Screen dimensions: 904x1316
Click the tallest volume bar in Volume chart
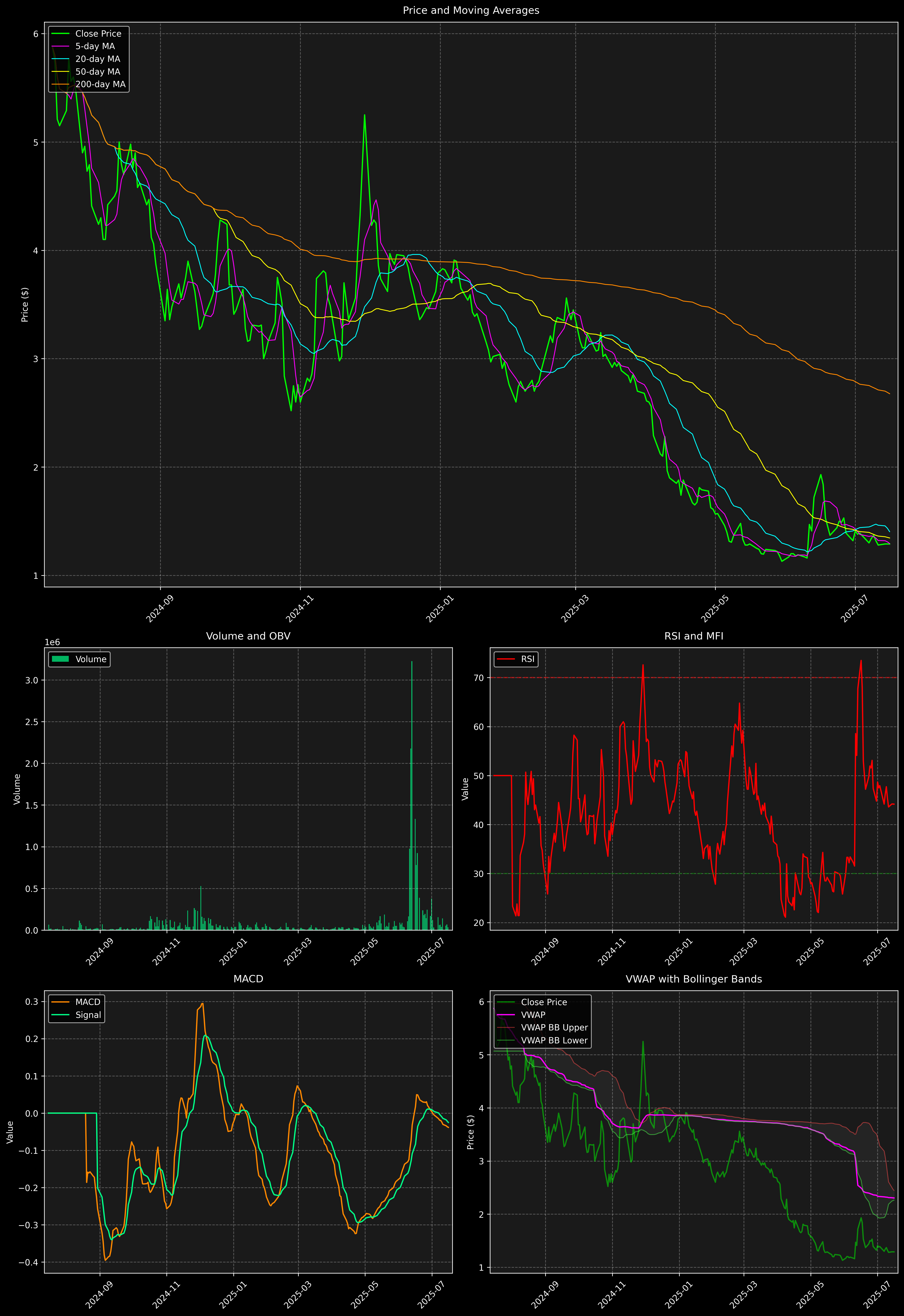(412, 796)
